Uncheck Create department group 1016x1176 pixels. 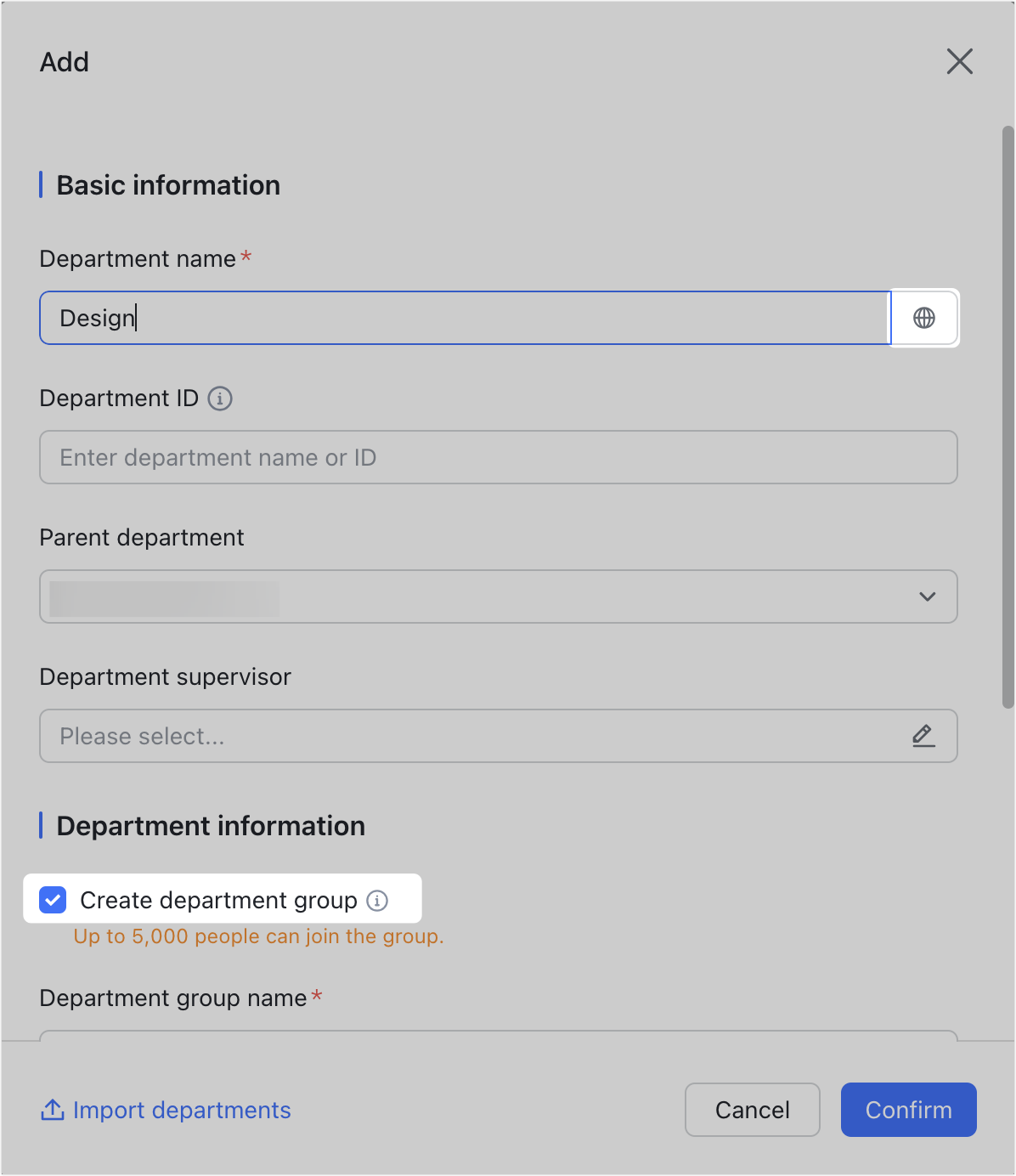pos(52,900)
